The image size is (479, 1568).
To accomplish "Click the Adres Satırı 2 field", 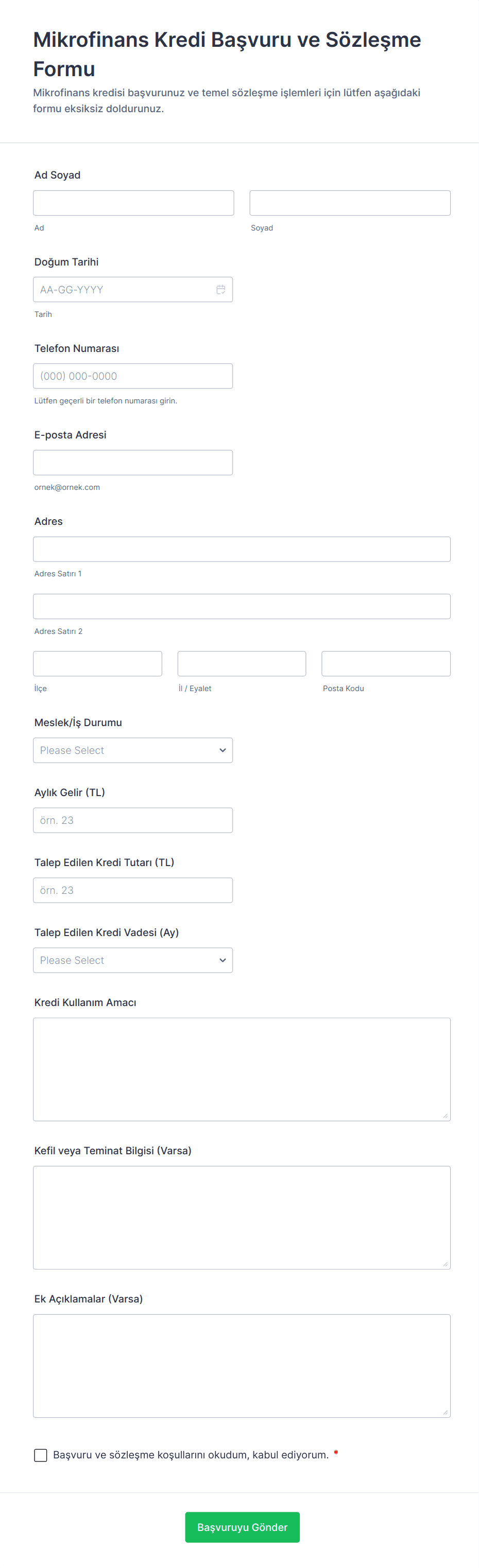I will (242, 607).
